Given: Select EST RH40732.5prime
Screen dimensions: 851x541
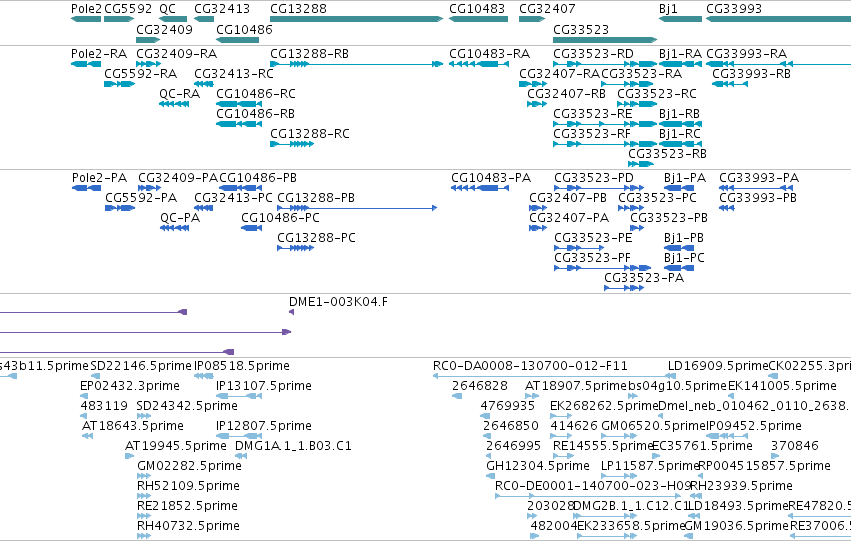Looking at the screenshot, I should click(144, 537).
